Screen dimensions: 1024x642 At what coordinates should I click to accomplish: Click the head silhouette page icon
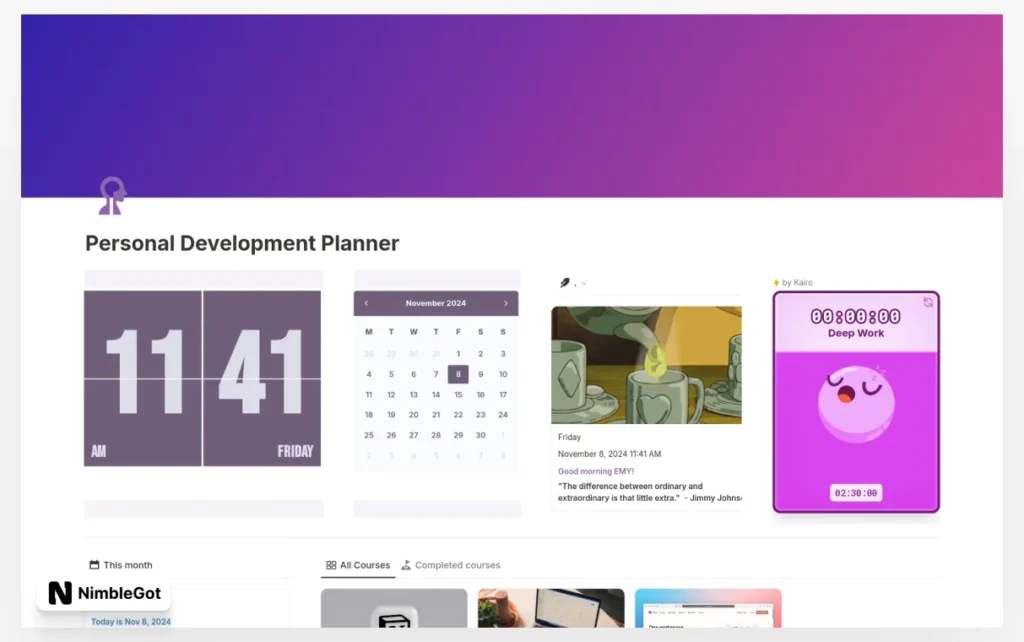click(x=112, y=195)
